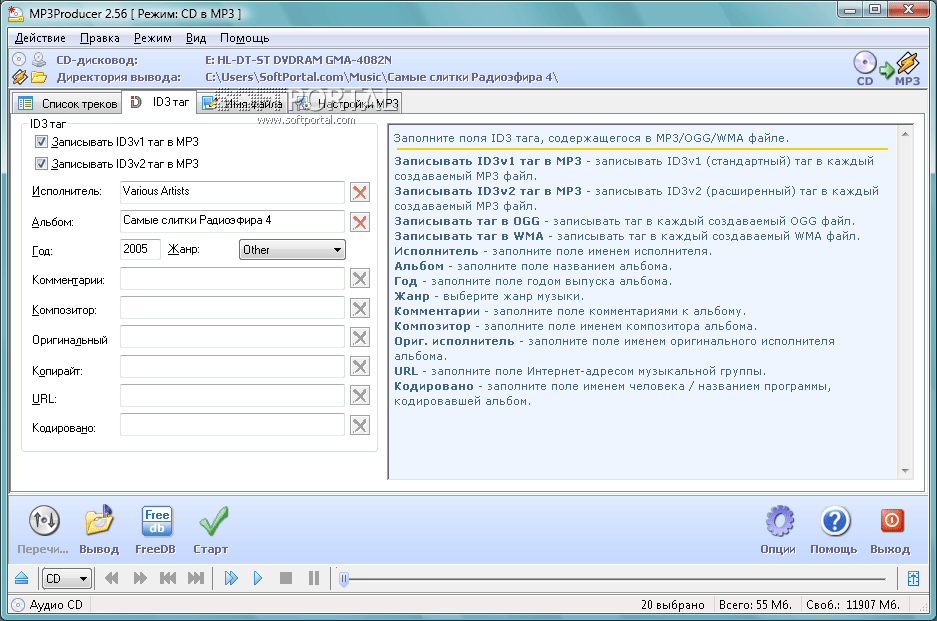Open the CD source dropdown in player bar
The height and width of the screenshot is (621, 937).
pos(66,579)
